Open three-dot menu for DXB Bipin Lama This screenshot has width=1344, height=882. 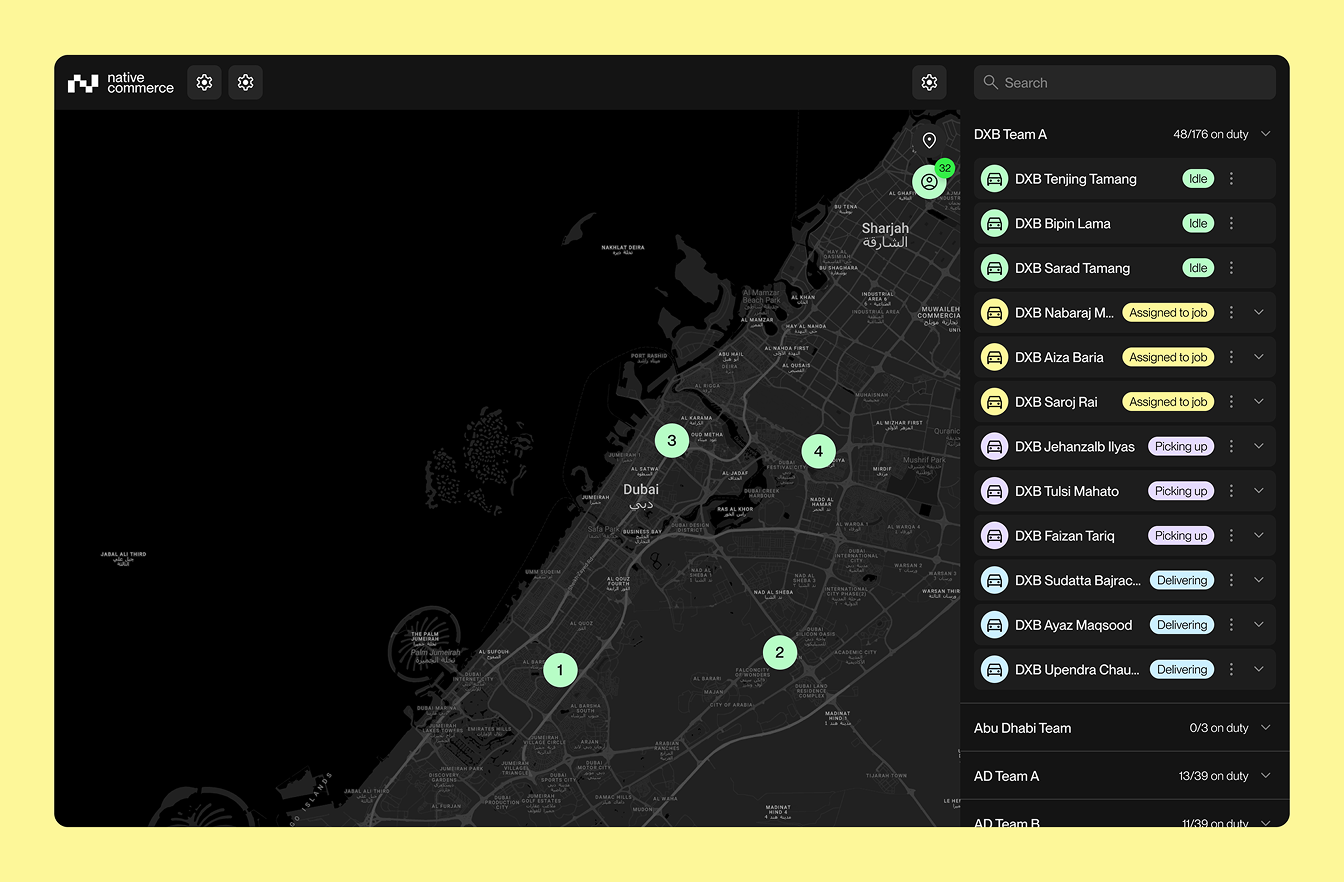(1232, 224)
